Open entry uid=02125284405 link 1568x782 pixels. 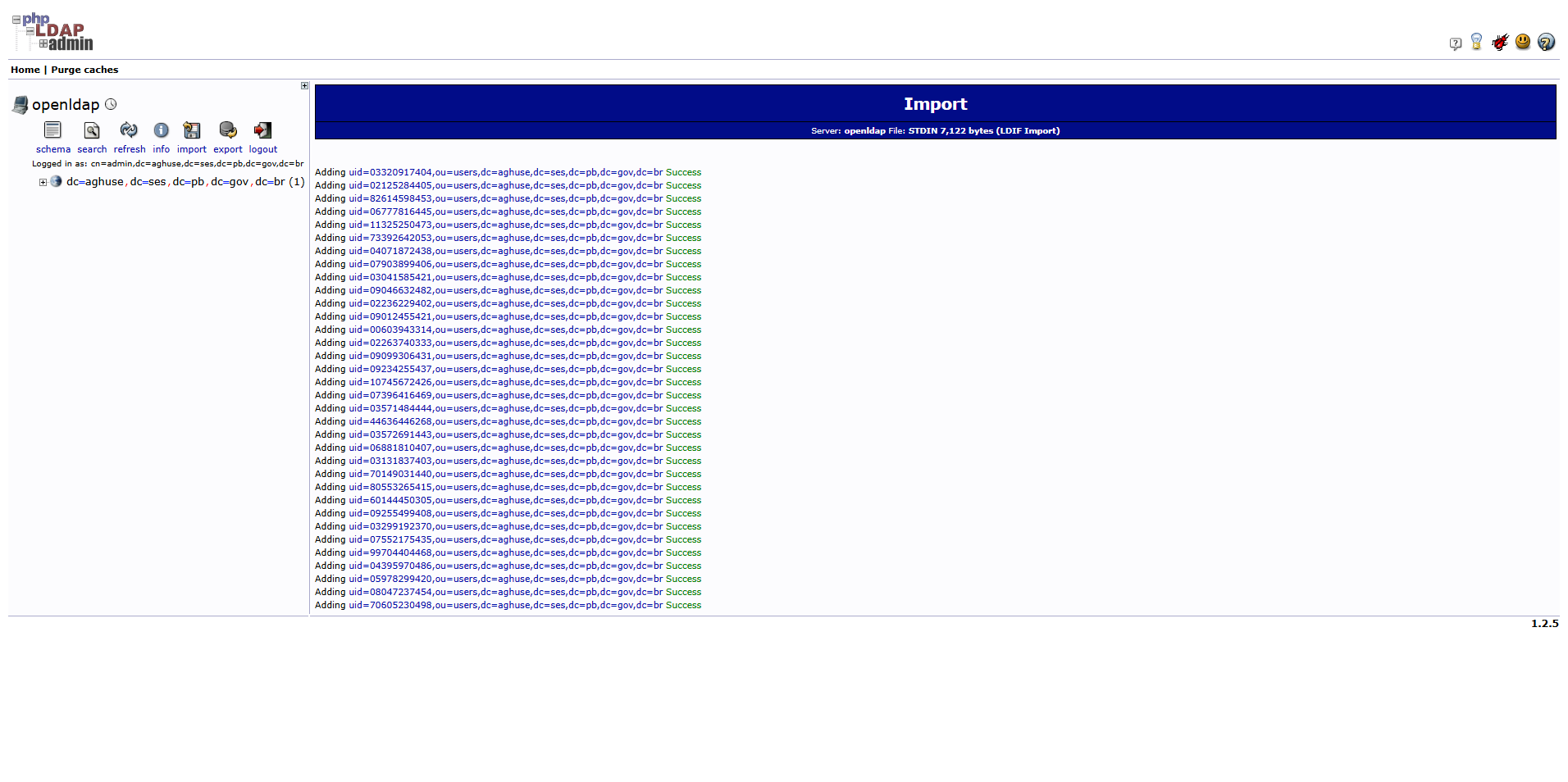tap(506, 185)
